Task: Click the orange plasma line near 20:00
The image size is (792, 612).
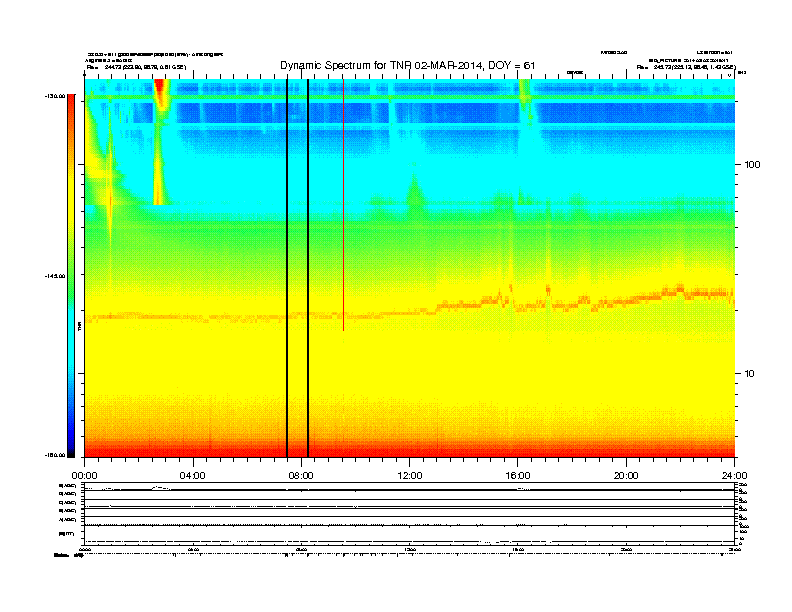Action: pos(626,301)
